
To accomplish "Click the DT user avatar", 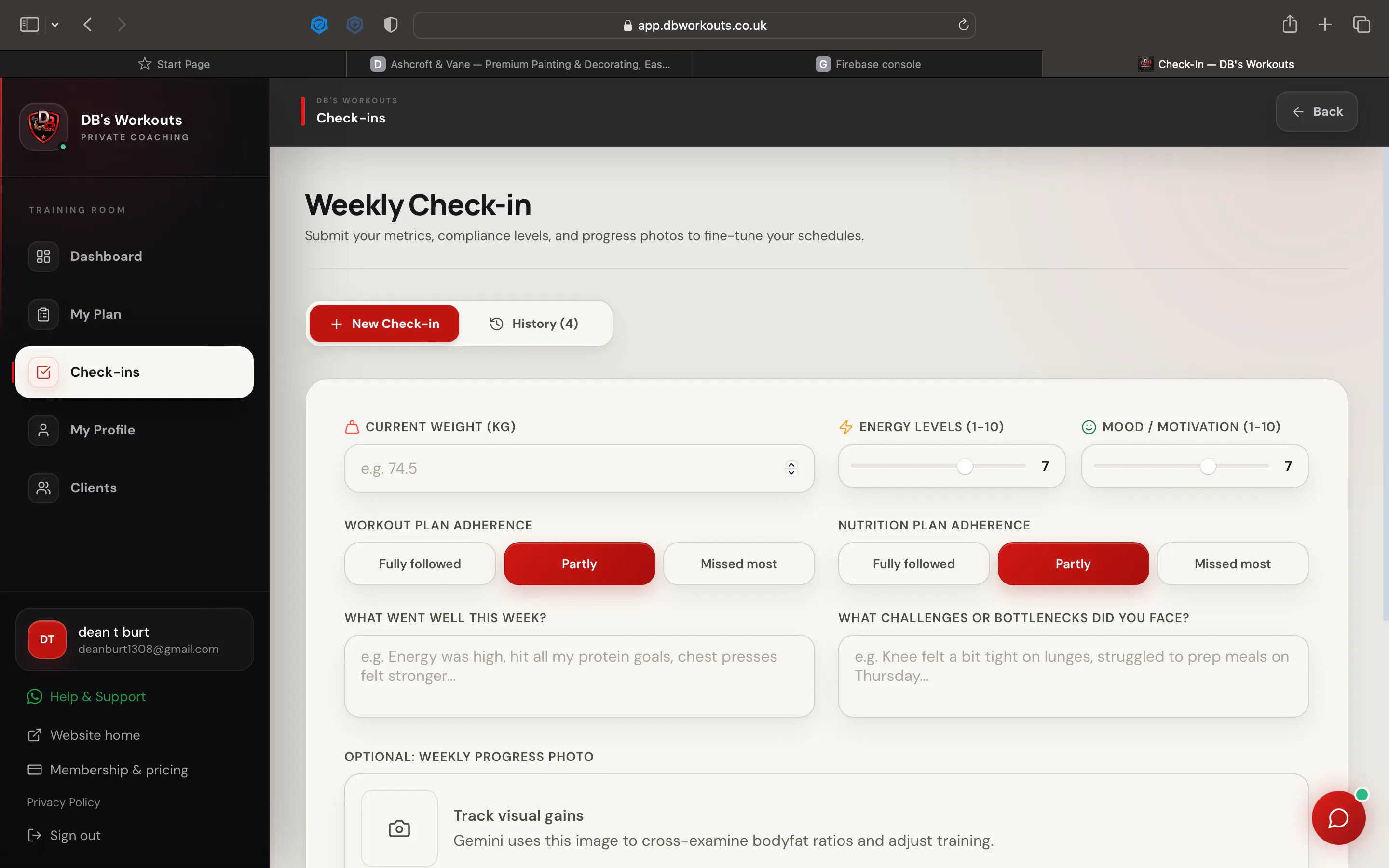I will click(x=47, y=639).
